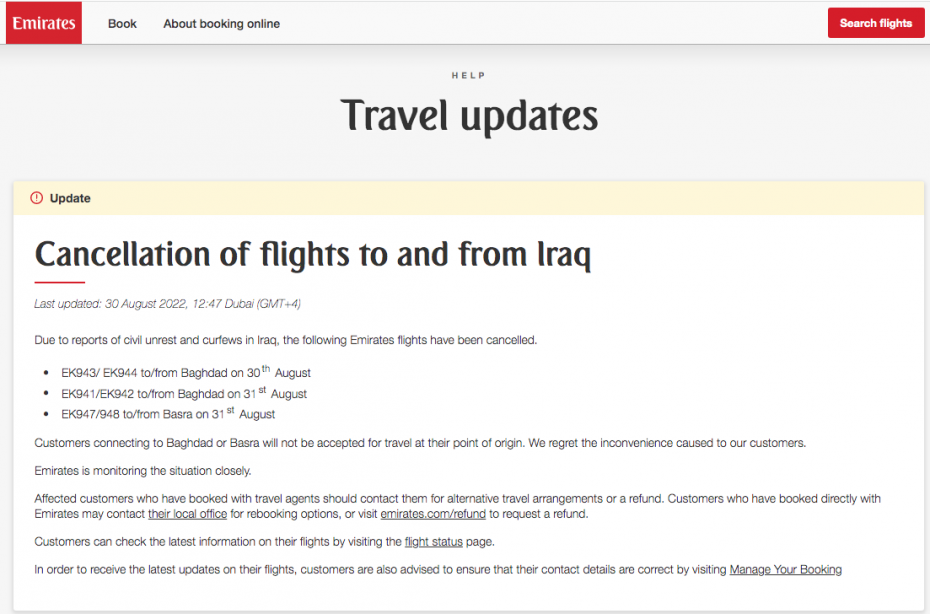The height and width of the screenshot is (614, 930).
Task: Open the About booking online menu
Action: coord(221,23)
